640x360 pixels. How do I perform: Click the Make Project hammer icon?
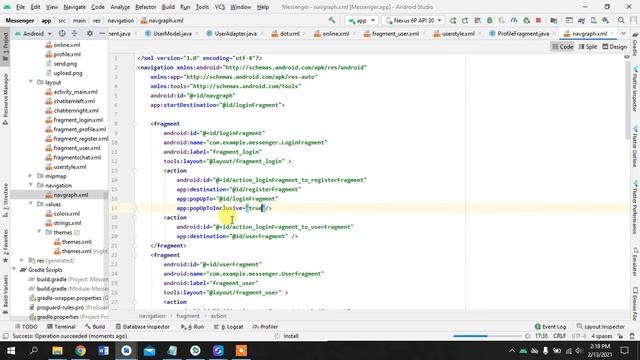[x=332, y=20]
